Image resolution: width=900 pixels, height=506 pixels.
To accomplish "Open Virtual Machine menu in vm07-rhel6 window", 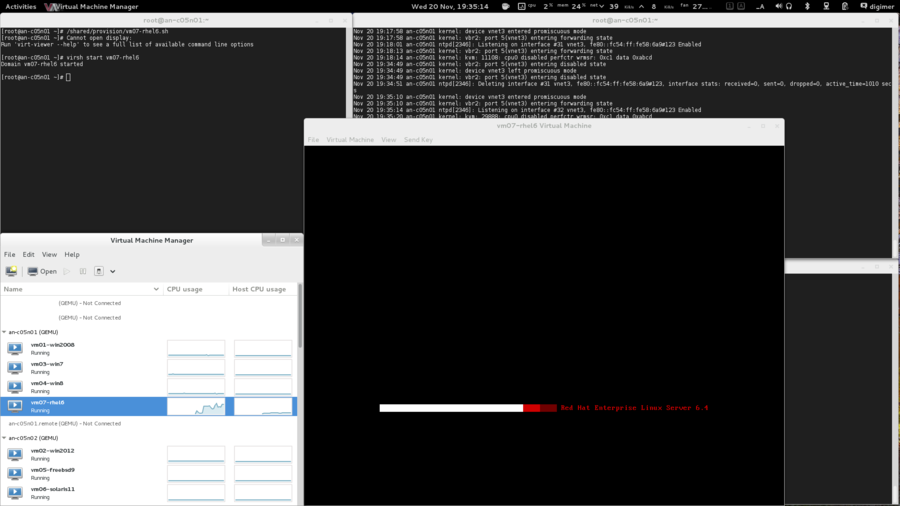I will tap(350, 139).
